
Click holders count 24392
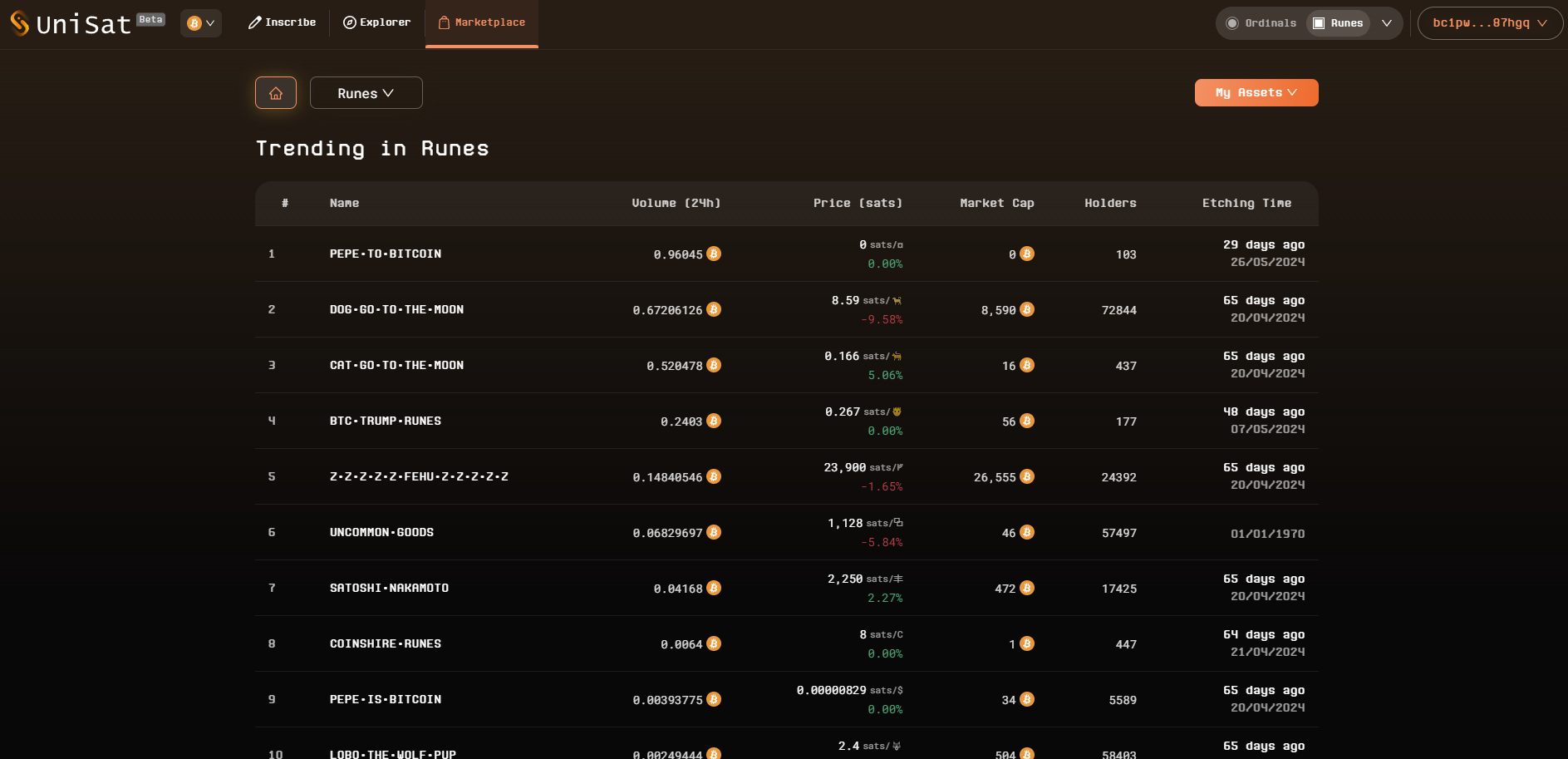pyautogui.click(x=1118, y=477)
